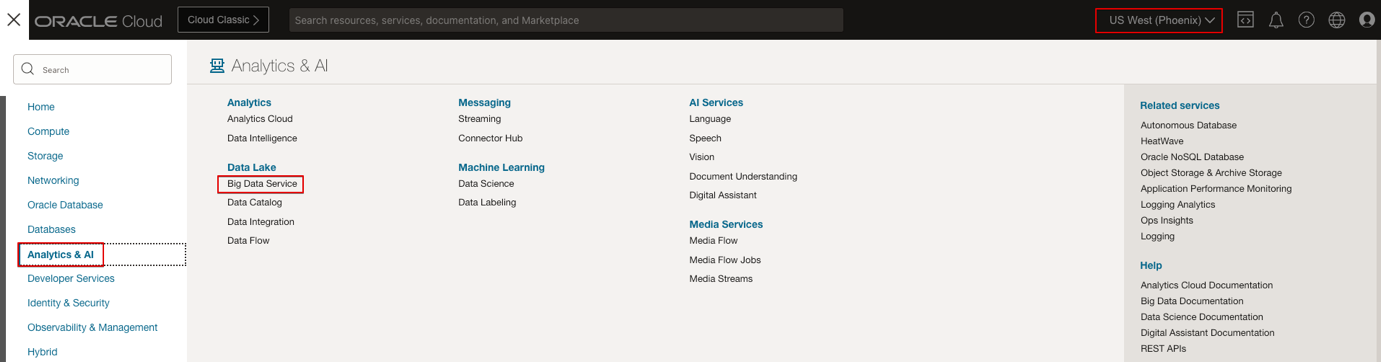
Task: Open the Data Science link
Action: tap(486, 184)
